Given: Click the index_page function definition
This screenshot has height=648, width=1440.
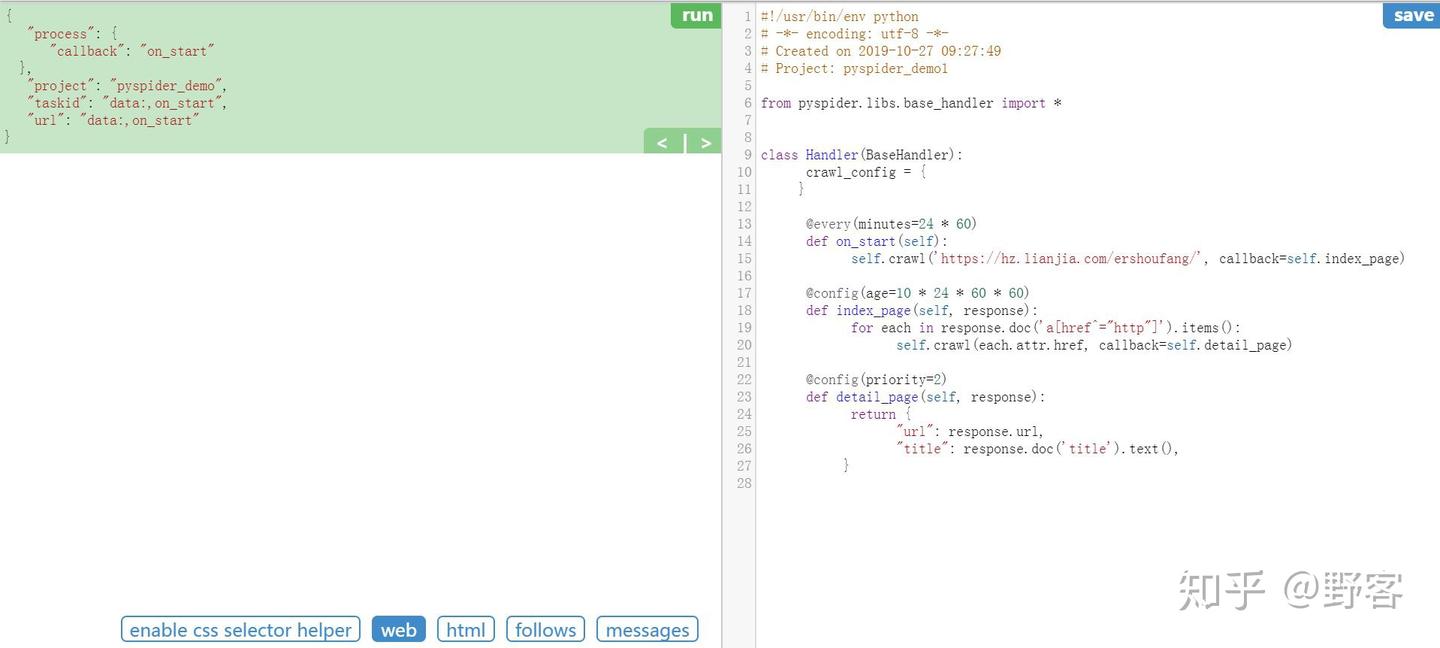Looking at the screenshot, I should tap(874, 310).
